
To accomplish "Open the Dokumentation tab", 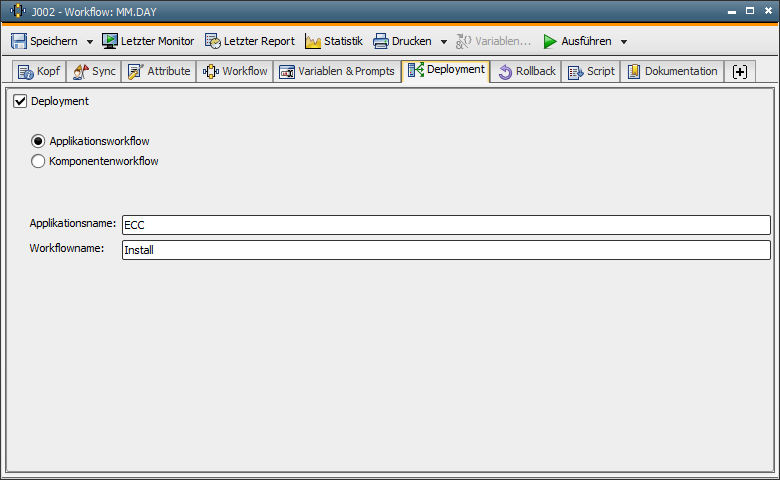I will [x=672, y=72].
